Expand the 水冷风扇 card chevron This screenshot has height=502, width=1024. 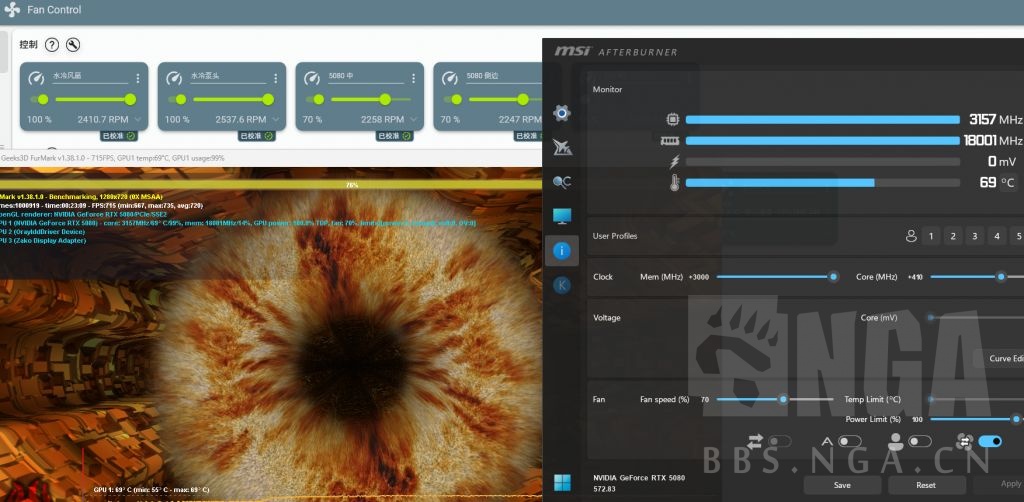(138, 120)
